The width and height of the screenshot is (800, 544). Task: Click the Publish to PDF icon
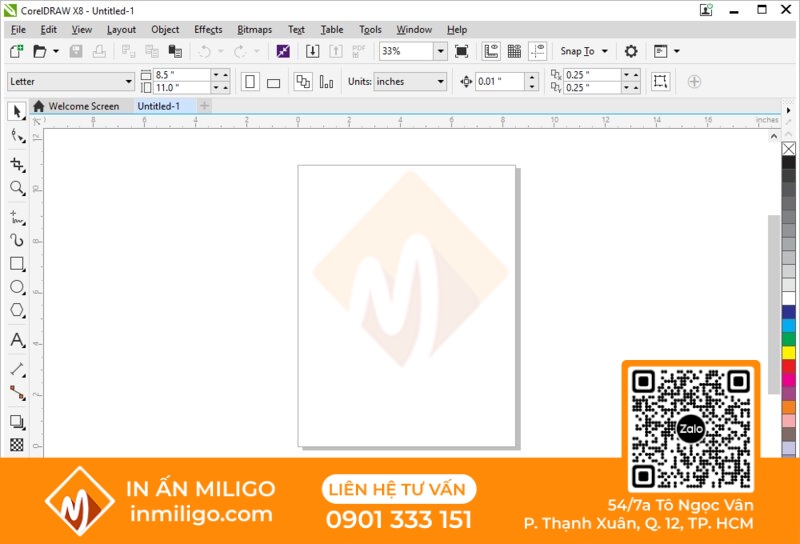click(359, 51)
